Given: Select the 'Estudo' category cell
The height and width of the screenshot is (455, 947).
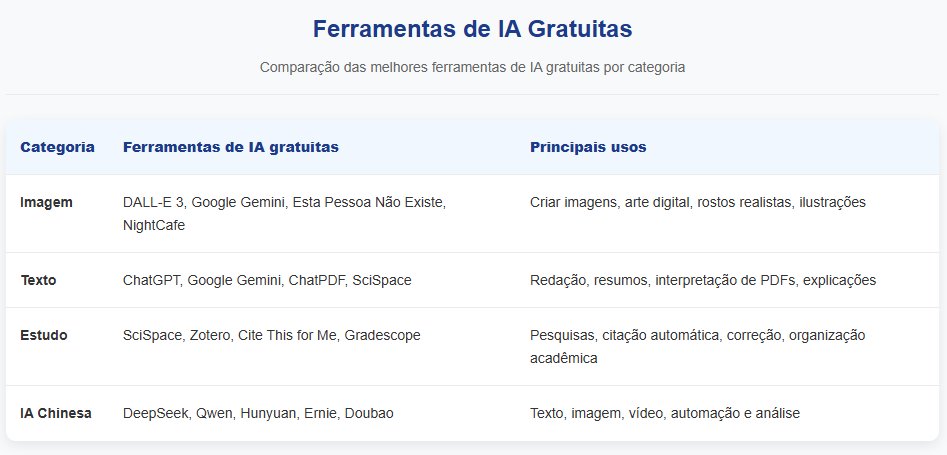Looking at the screenshot, I should click(x=44, y=335).
